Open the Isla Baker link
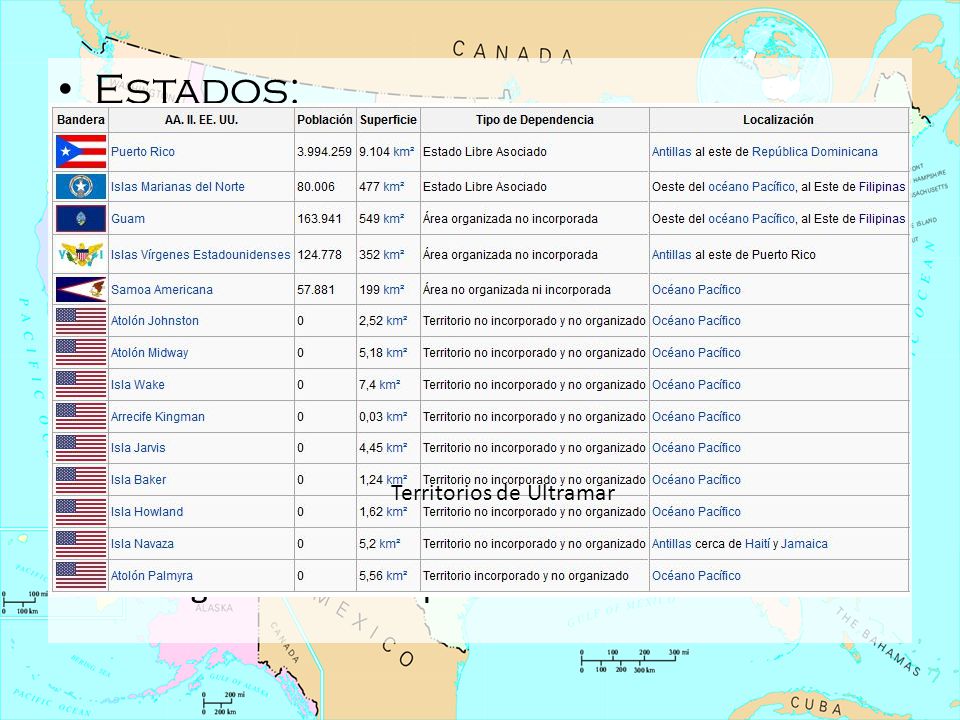Image resolution: width=960 pixels, height=720 pixels. (x=138, y=480)
